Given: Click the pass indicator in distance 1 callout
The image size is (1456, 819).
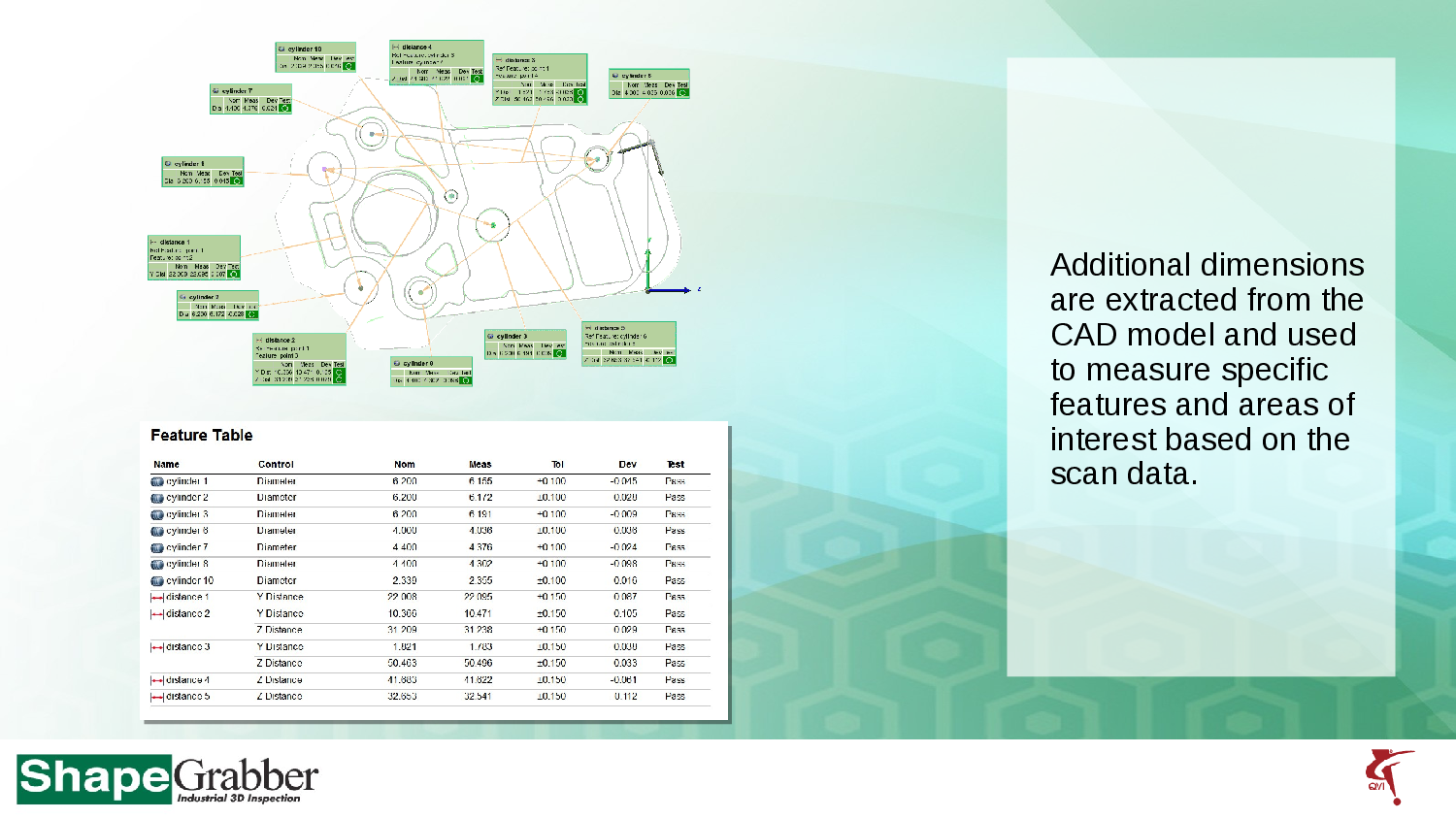Looking at the screenshot, I should 233,274.
